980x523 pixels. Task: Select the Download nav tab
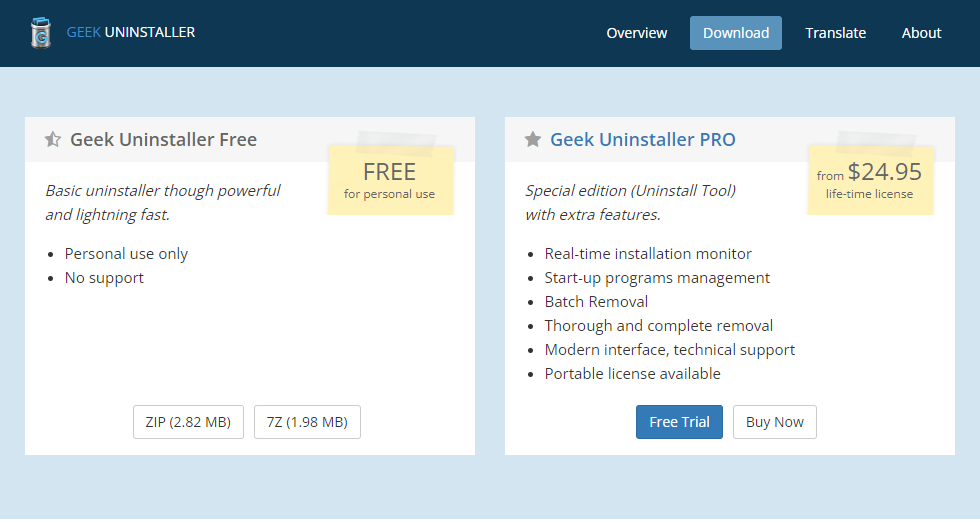click(x=736, y=33)
